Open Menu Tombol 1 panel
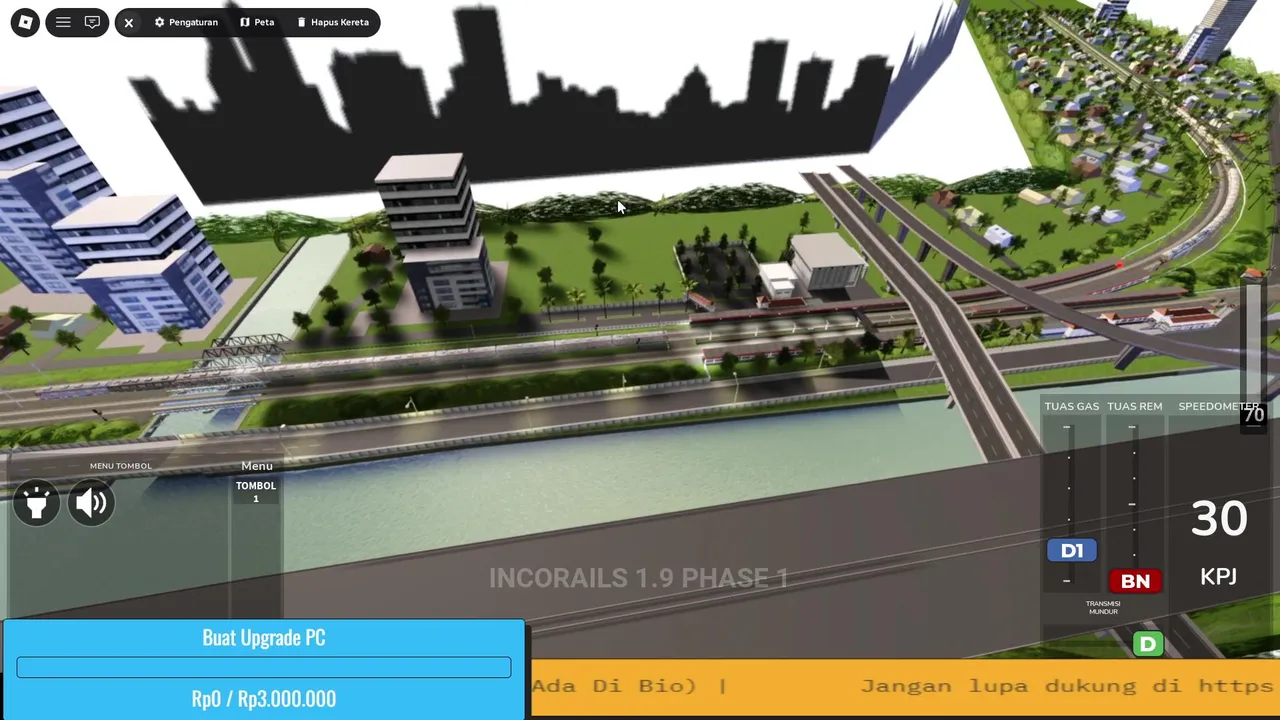The image size is (1280, 720). (x=256, y=492)
